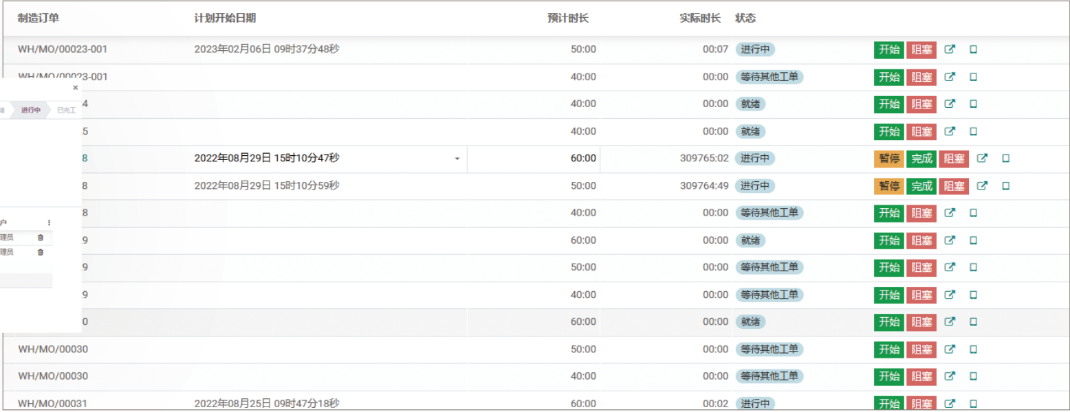Click 暂停 button for 309765:02 row
The height and width of the screenshot is (412, 1070).
pos(888,158)
